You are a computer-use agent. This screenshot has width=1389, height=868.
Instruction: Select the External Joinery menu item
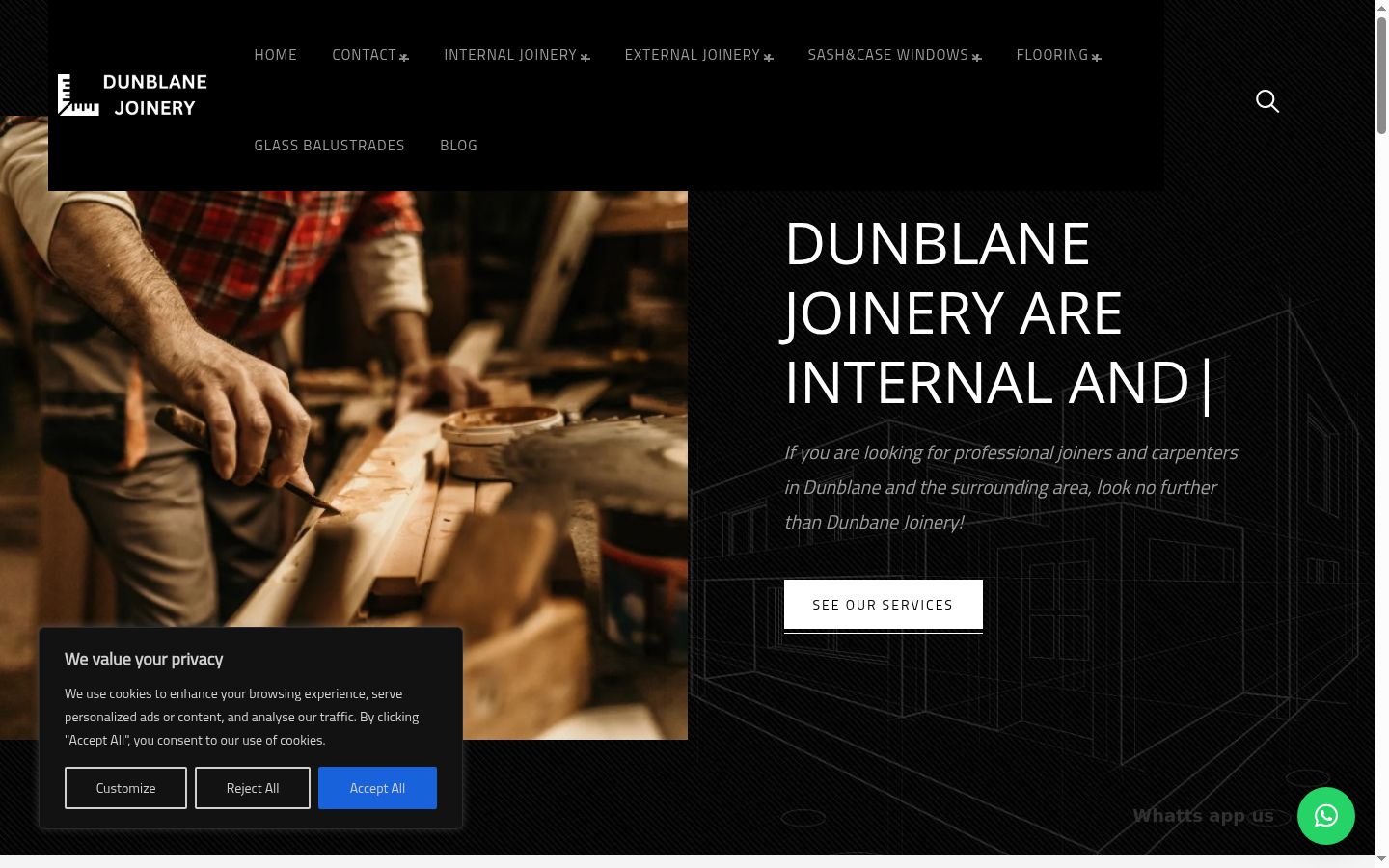coord(693,55)
